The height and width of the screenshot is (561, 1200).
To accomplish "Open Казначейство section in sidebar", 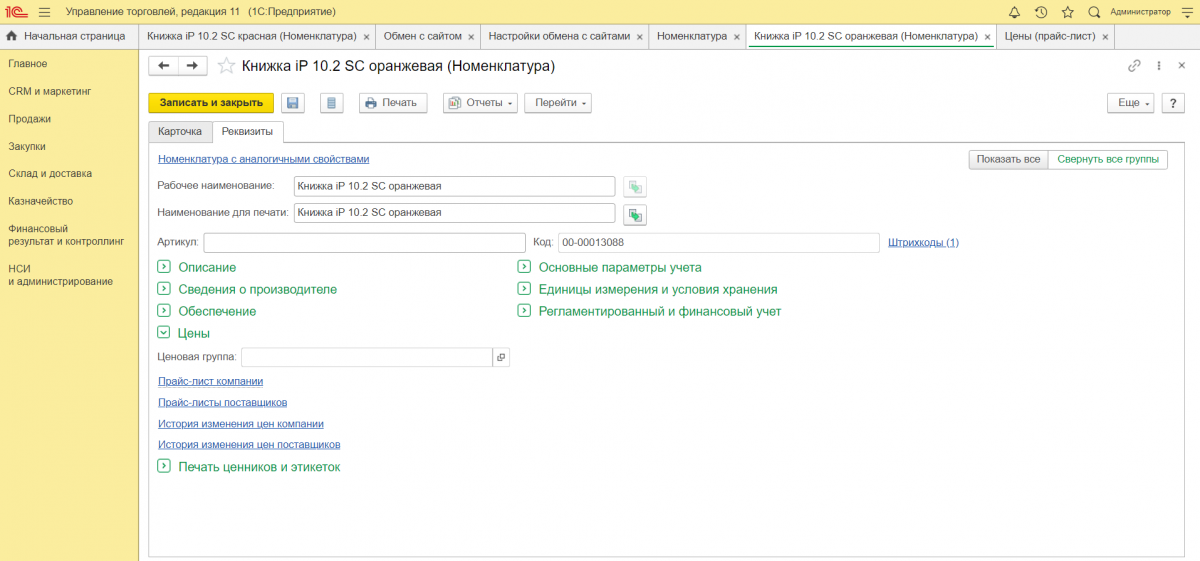I will (40, 201).
